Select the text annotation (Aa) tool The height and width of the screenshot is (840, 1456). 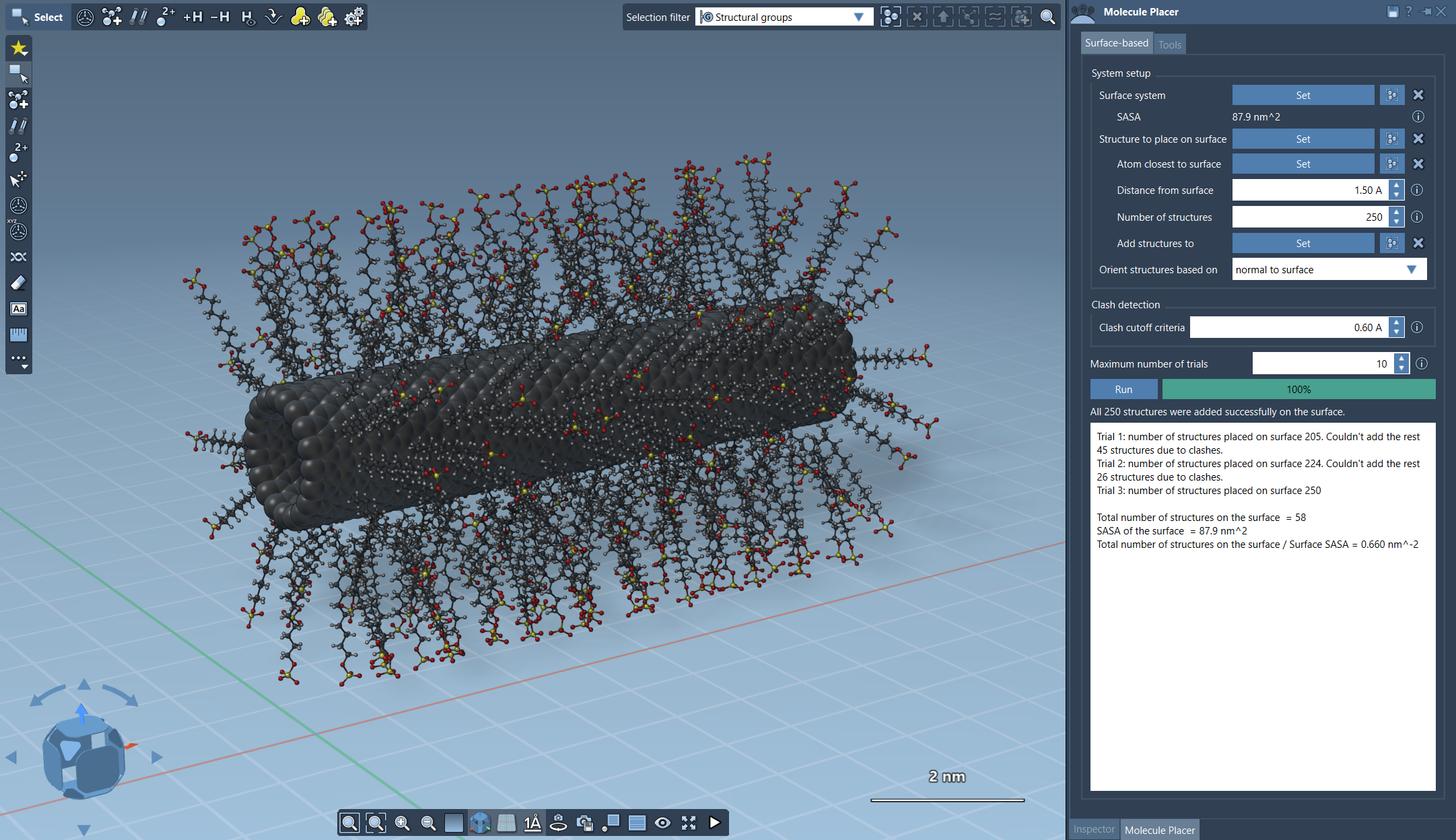pyautogui.click(x=18, y=309)
